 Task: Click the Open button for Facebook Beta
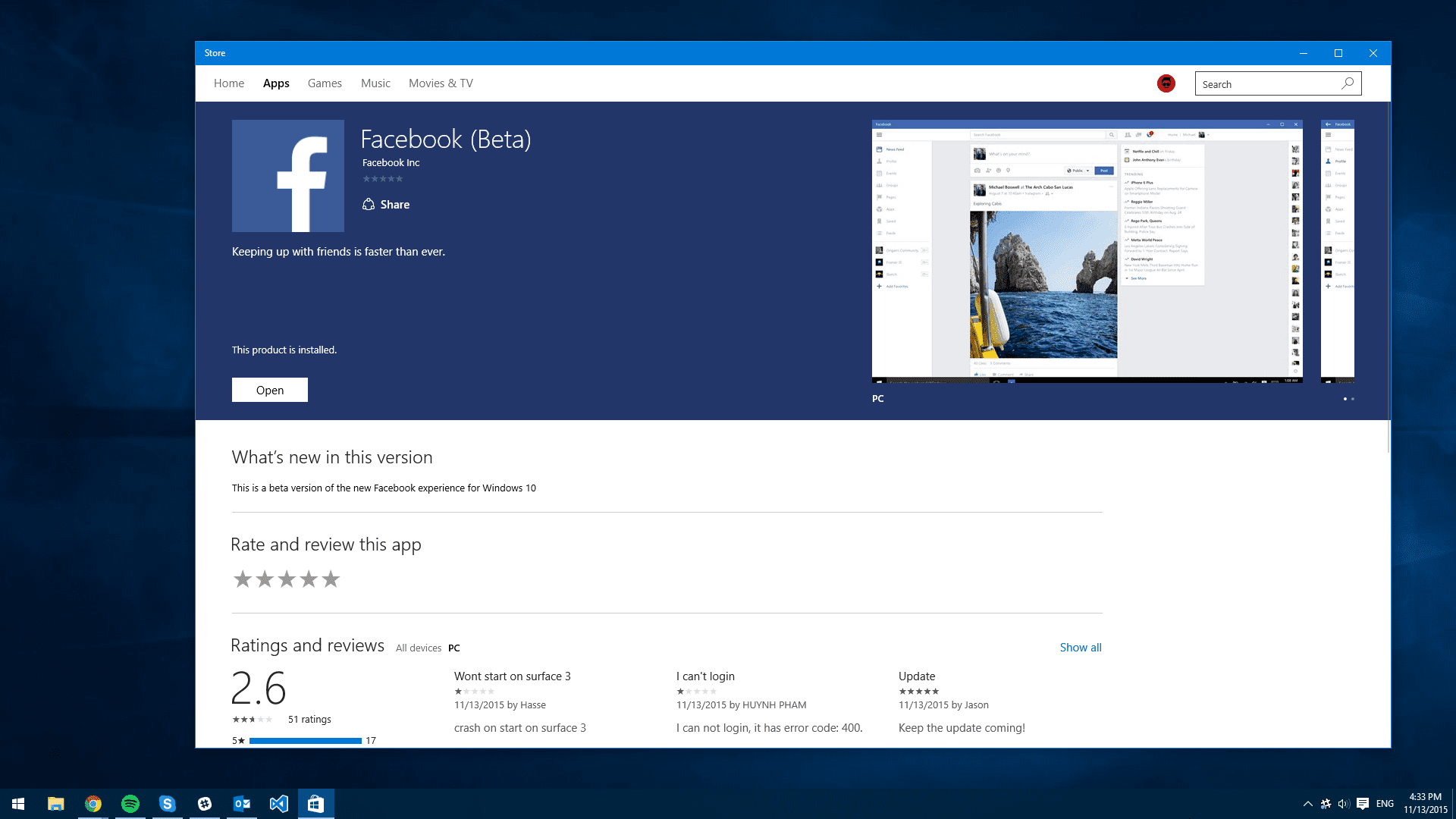pos(269,390)
